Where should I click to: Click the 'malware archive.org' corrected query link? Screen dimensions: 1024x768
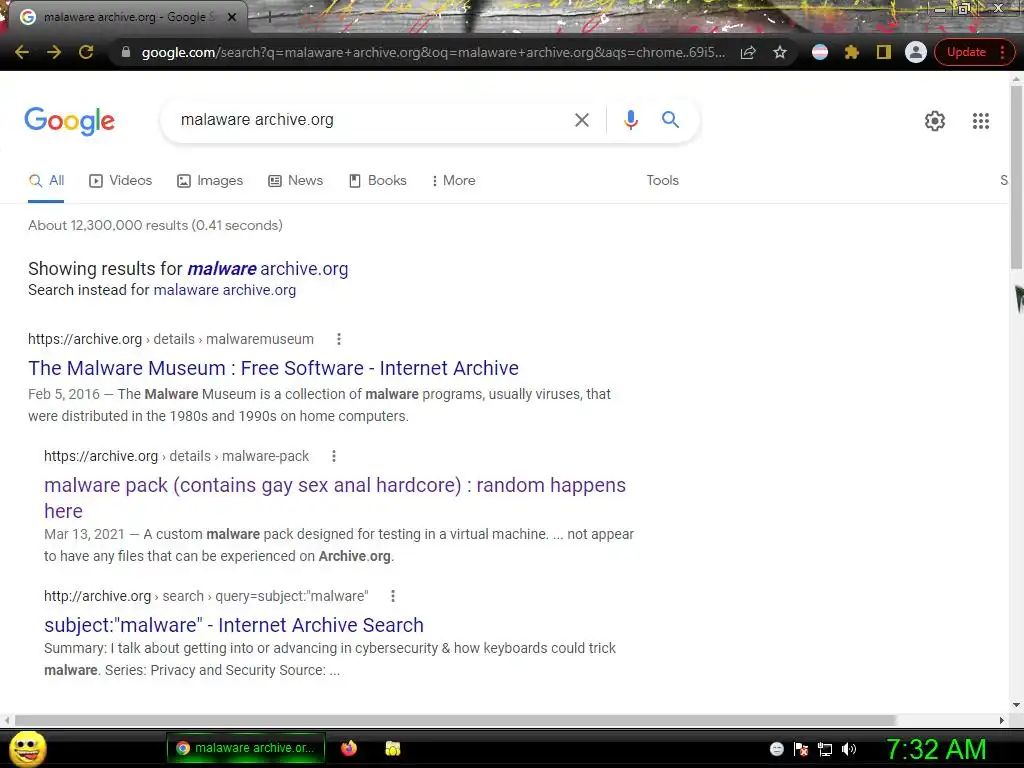(268, 269)
